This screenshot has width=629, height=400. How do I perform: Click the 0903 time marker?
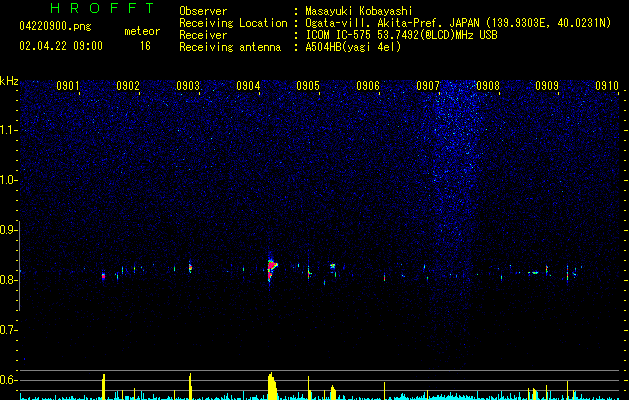coord(188,86)
